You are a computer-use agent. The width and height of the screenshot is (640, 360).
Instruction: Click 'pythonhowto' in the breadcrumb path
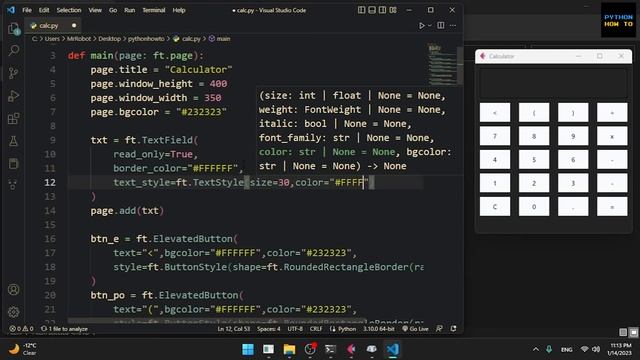point(146,39)
